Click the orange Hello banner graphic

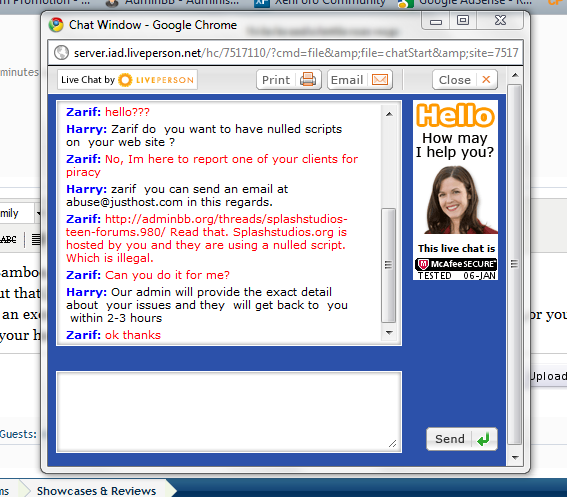coord(455,115)
